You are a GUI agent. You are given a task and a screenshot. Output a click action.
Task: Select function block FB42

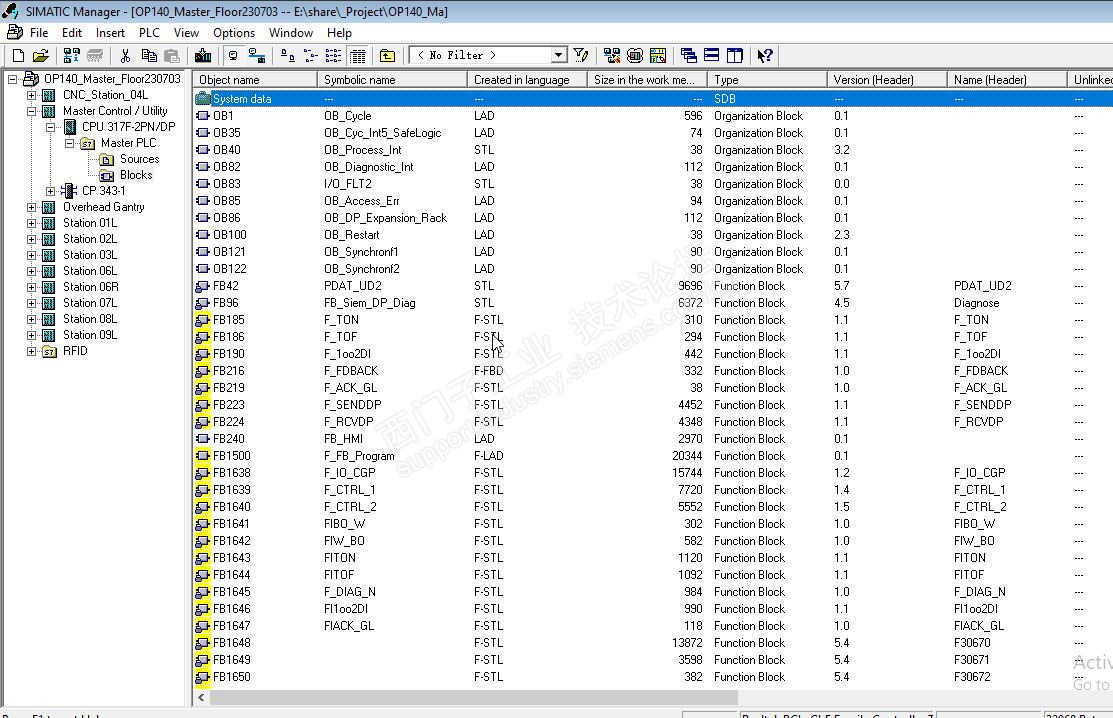click(226, 286)
